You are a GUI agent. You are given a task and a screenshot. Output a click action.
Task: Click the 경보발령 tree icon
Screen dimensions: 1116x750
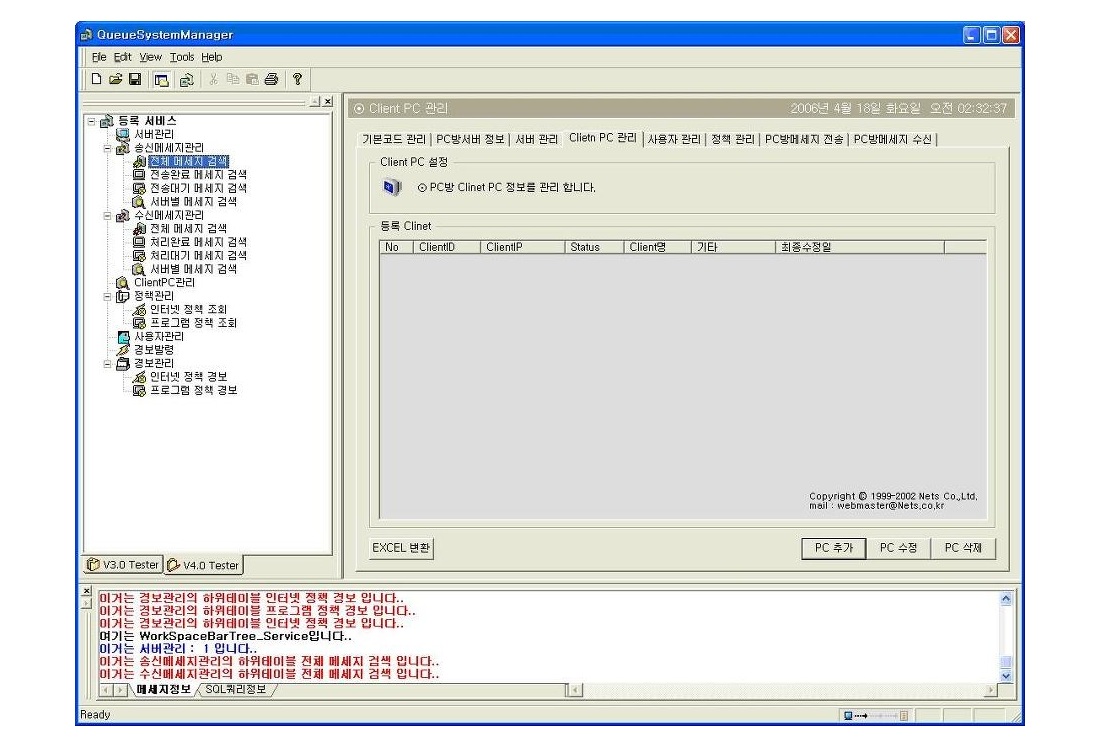tap(122, 350)
